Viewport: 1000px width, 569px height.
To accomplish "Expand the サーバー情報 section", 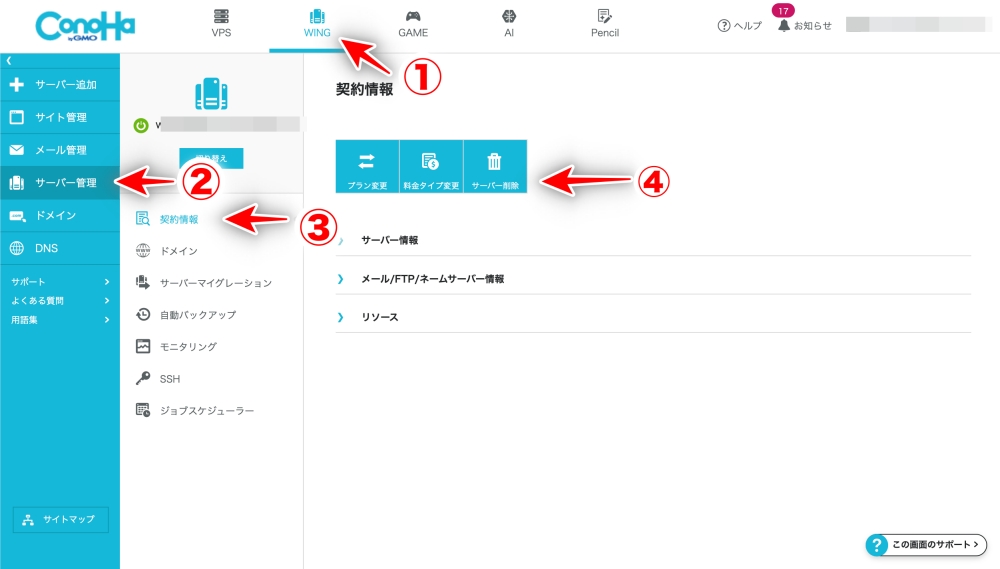I will [389, 240].
